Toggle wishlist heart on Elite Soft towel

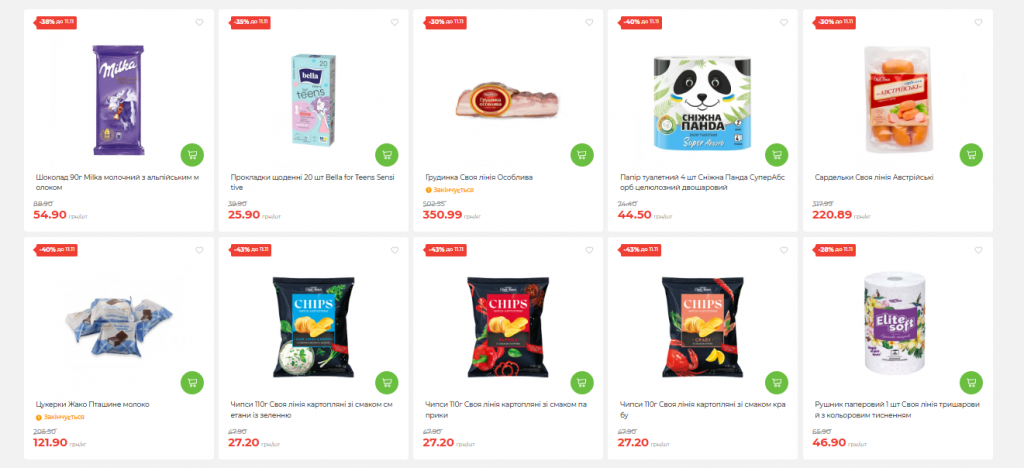click(x=978, y=250)
